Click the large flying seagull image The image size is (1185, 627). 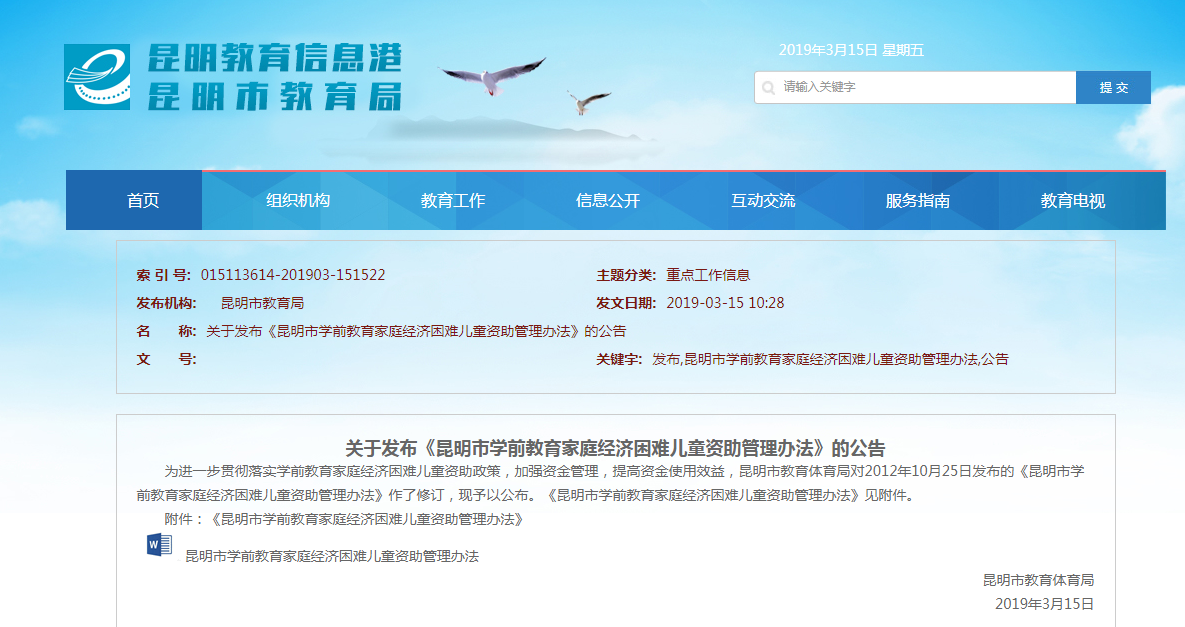[492, 76]
